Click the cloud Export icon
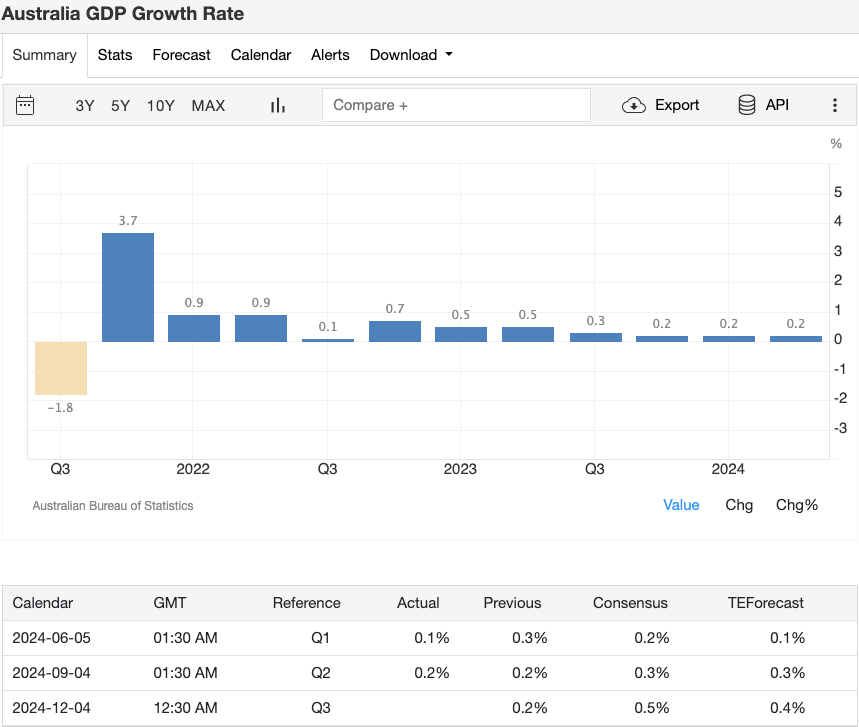The width and height of the screenshot is (859, 727). (634, 104)
